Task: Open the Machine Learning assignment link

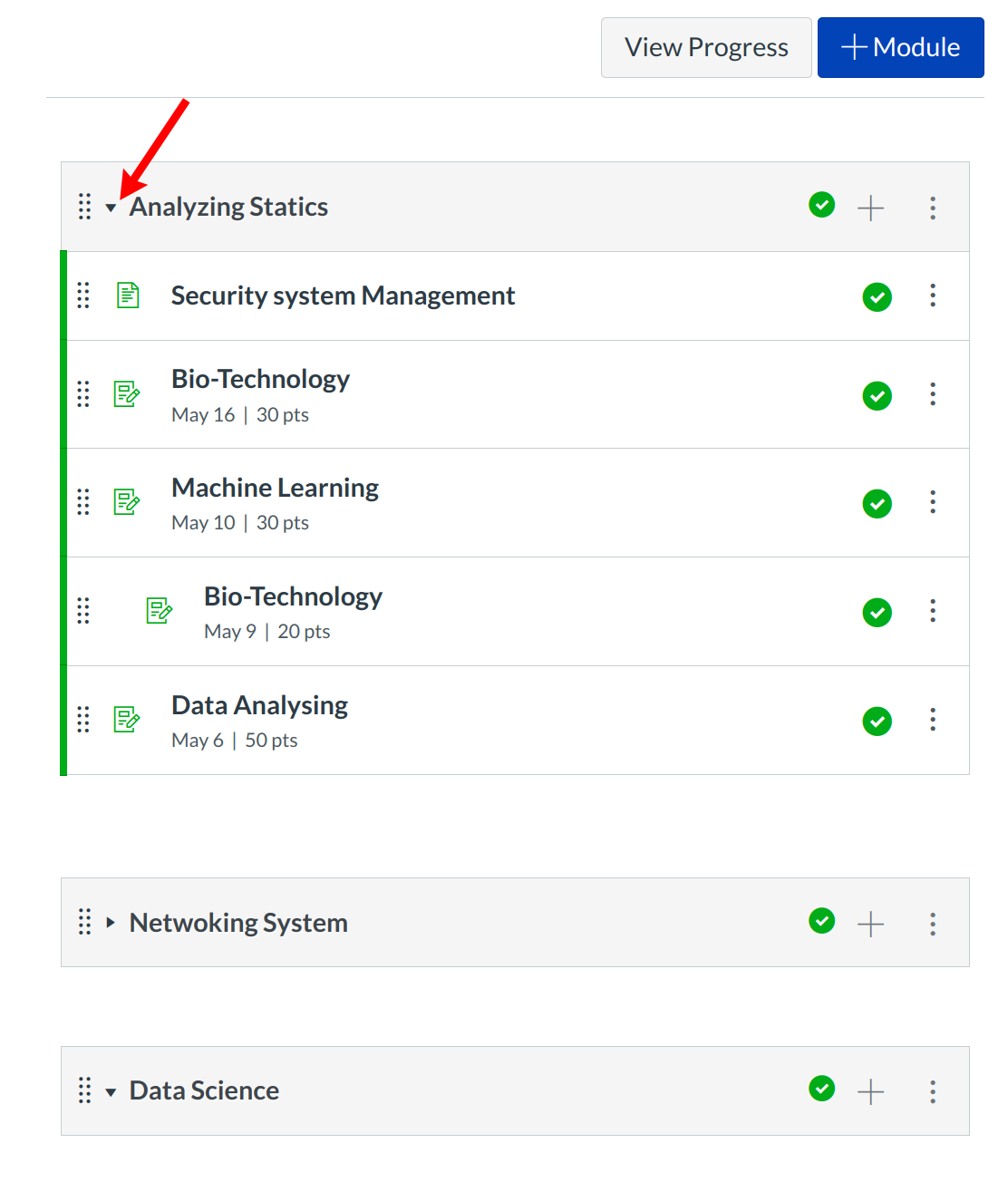Action: tap(275, 488)
